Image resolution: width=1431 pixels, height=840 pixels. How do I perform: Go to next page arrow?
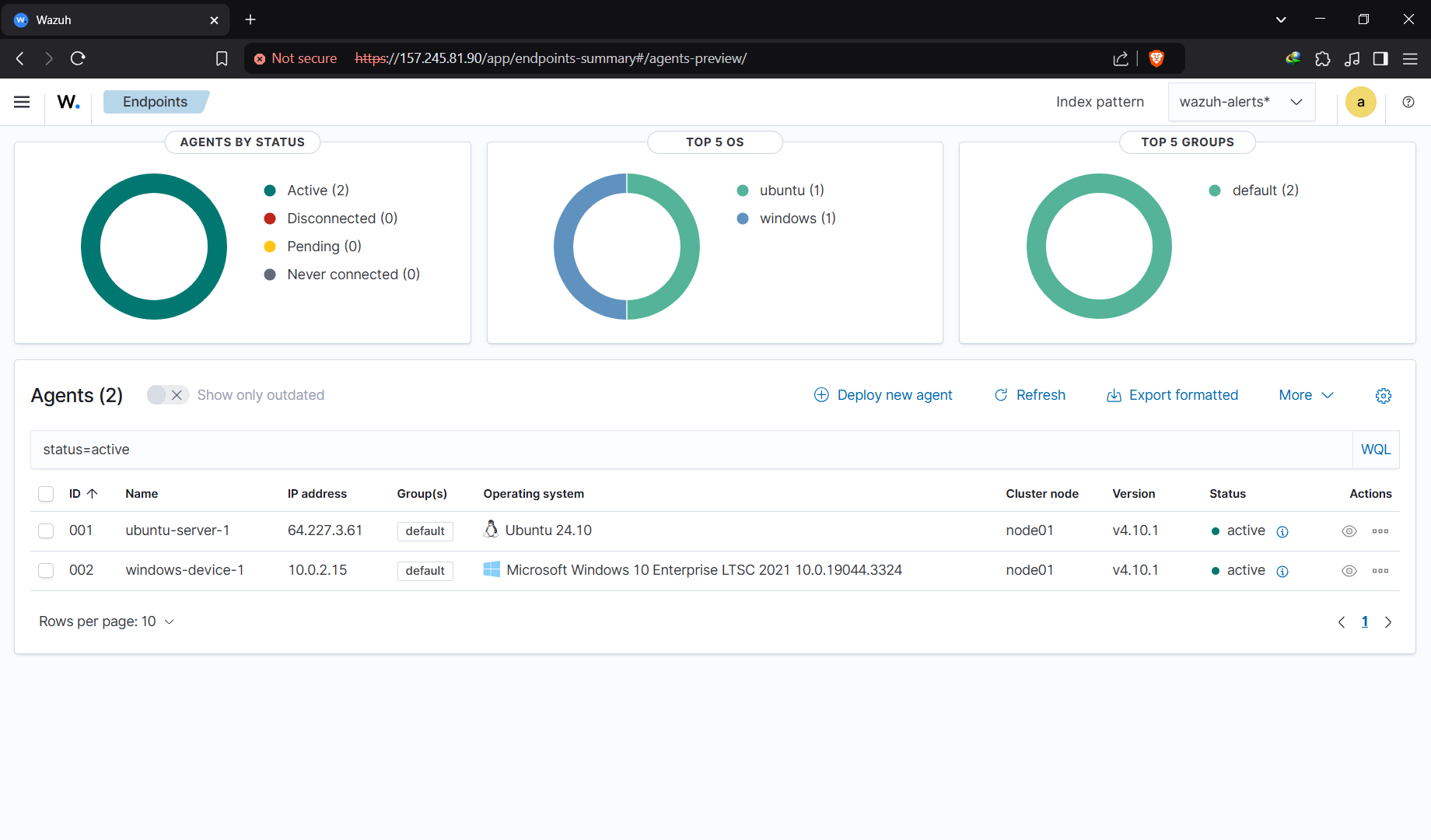click(x=1388, y=622)
